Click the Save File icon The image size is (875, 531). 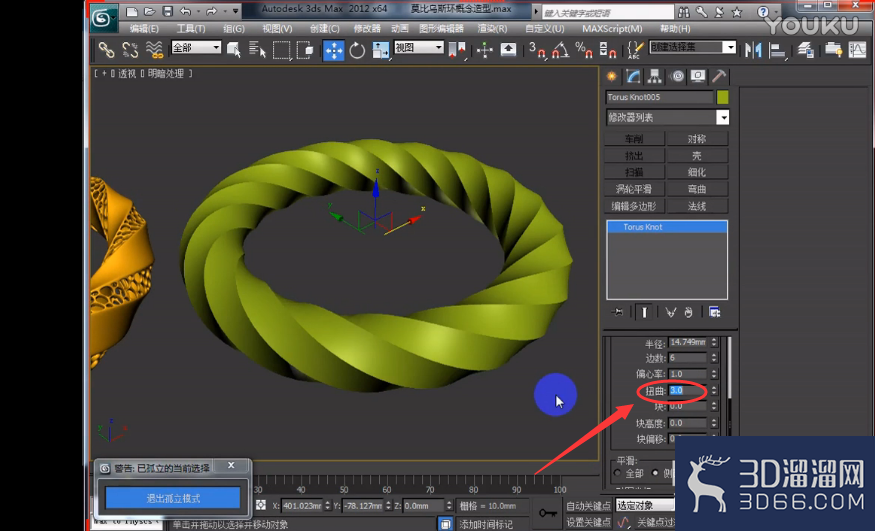coord(167,11)
